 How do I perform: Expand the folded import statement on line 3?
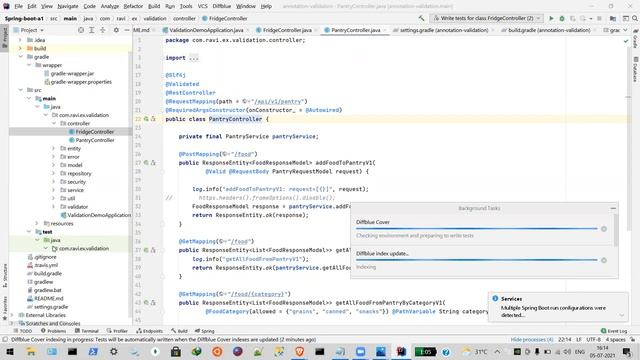pyautogui.click(x=194, y=58)
